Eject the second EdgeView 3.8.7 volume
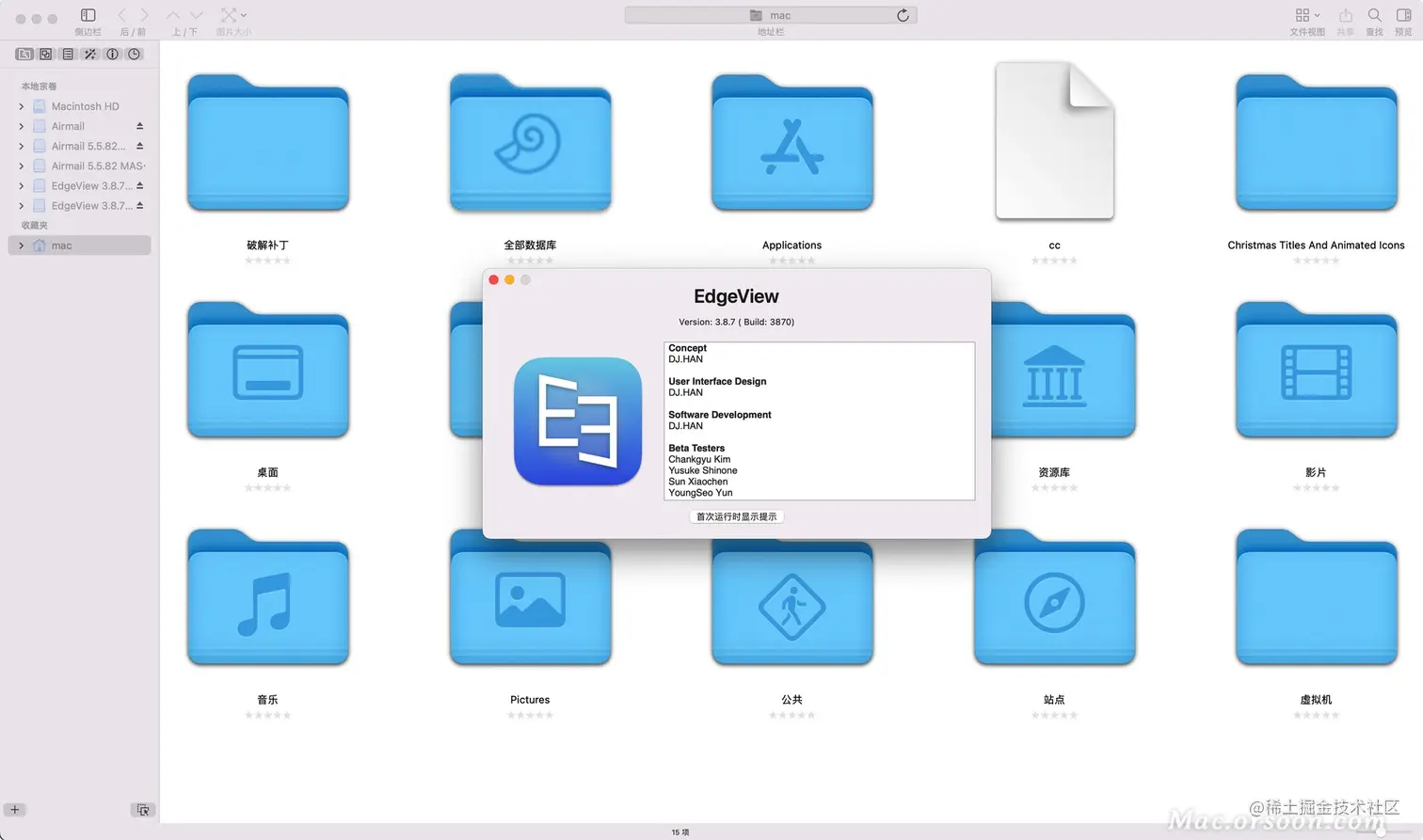Image resolution: width=1423 pixels, height=840 pixels. point(139,205)
